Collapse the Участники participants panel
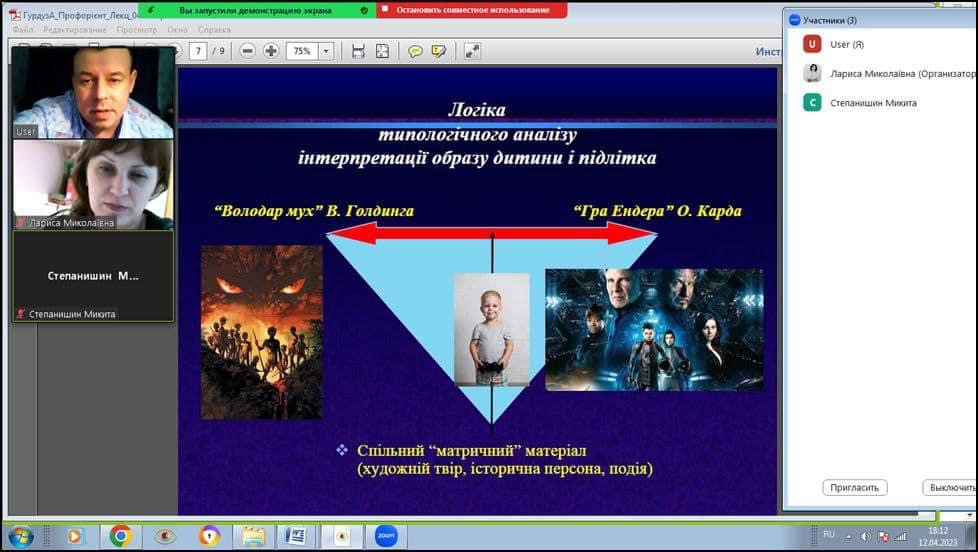Screen dimensions: 978x552 pos(794,19)
